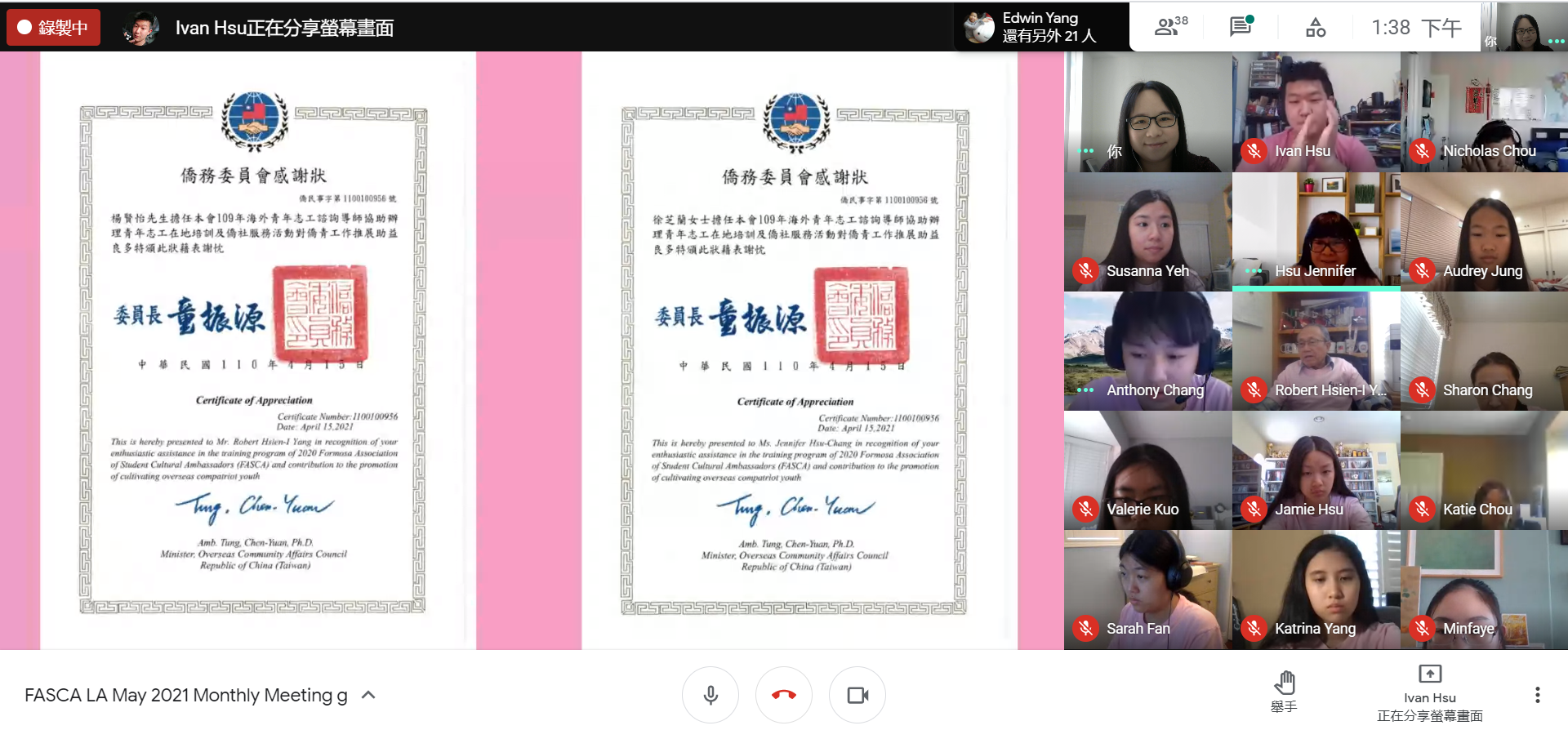Click the muted mic icon on Katie Chou

[x=1422, y=510]
